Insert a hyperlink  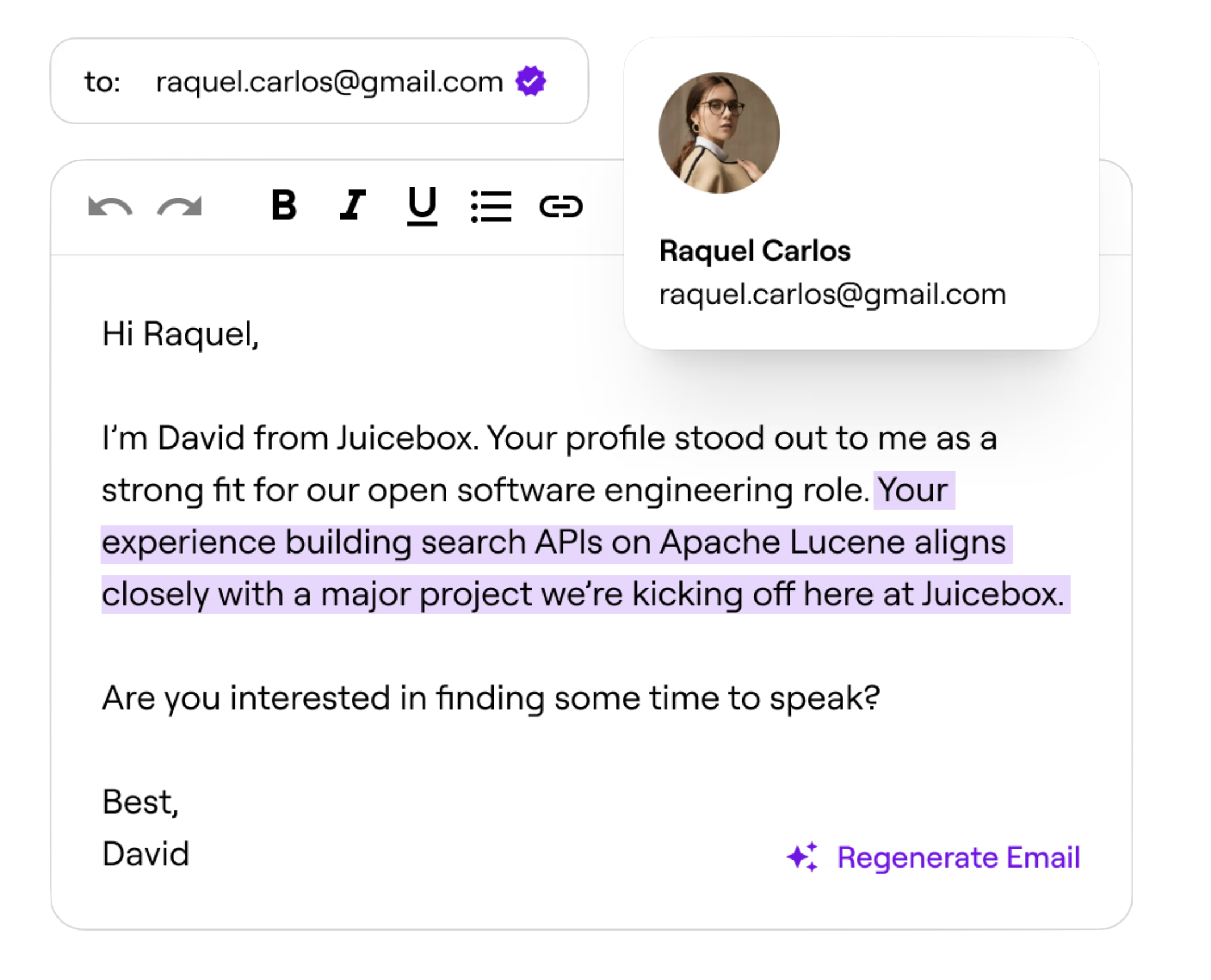click(561, 206)
